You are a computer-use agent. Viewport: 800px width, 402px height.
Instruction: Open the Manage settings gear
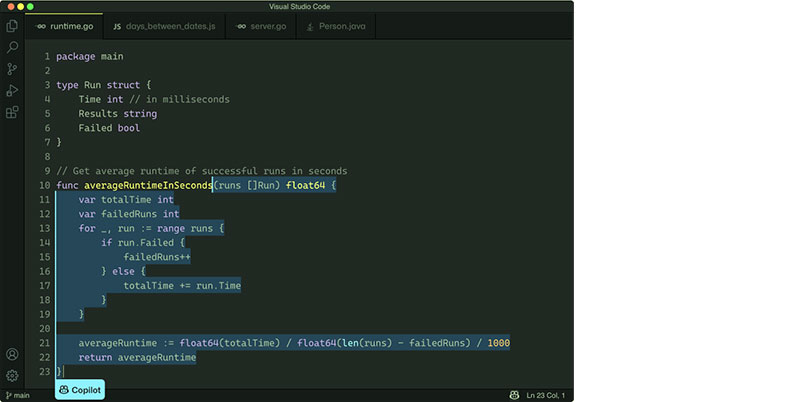pyautogui.click(x=12, y=375)
